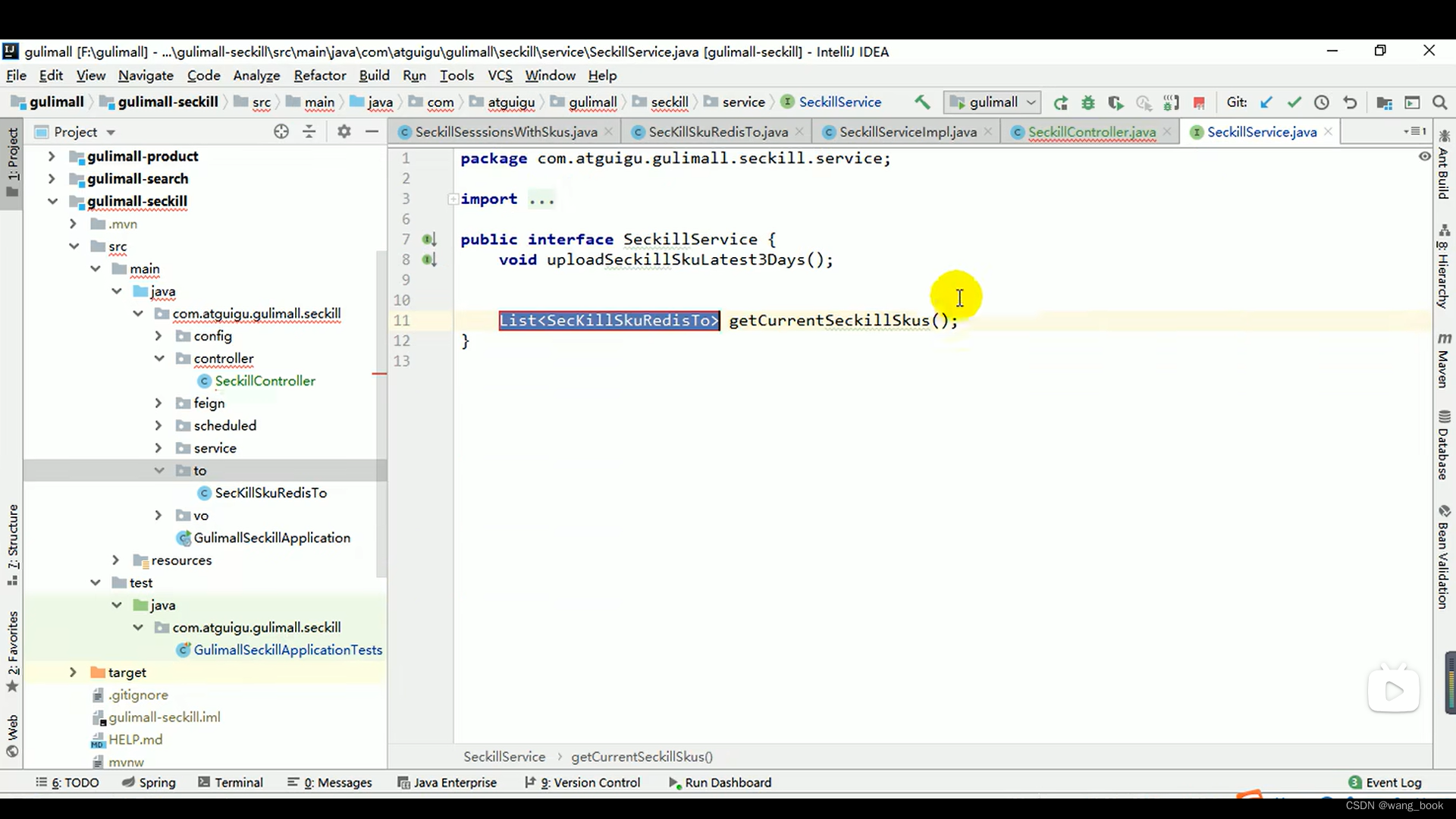Click the Git Commit checkmark icon
This screenshot has width=1456, height=819.
pos(1294,102)
